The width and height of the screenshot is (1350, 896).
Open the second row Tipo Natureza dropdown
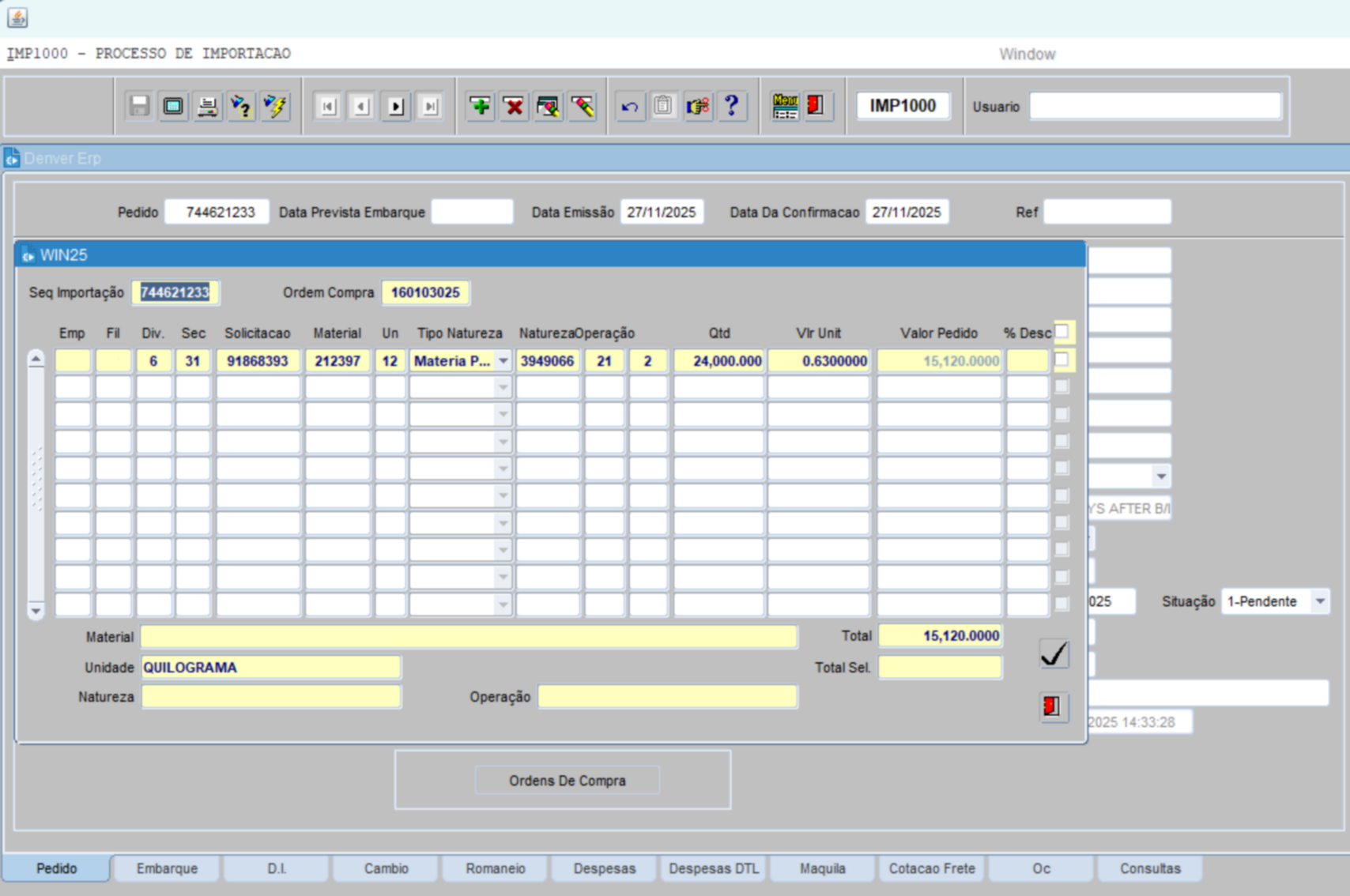coord(503,388)
